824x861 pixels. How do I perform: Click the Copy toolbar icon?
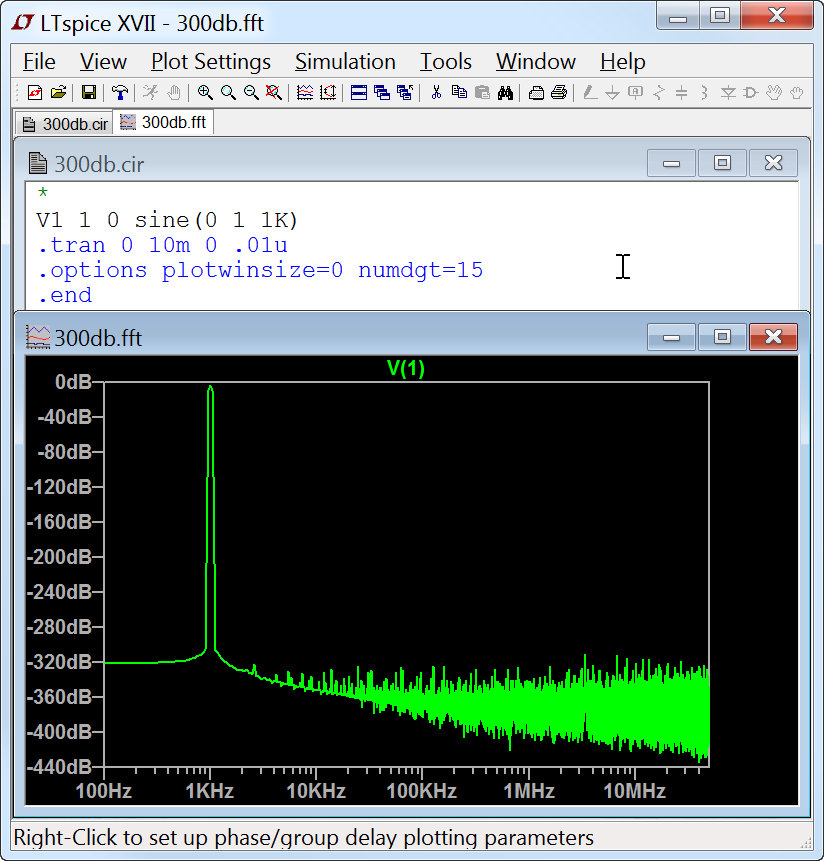(x=459, y=93)
